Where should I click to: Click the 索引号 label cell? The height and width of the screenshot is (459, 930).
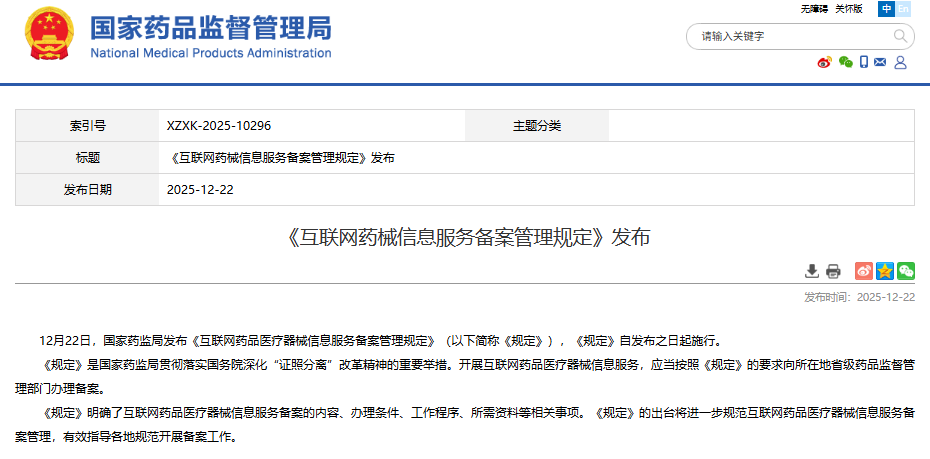pos(87,126)
